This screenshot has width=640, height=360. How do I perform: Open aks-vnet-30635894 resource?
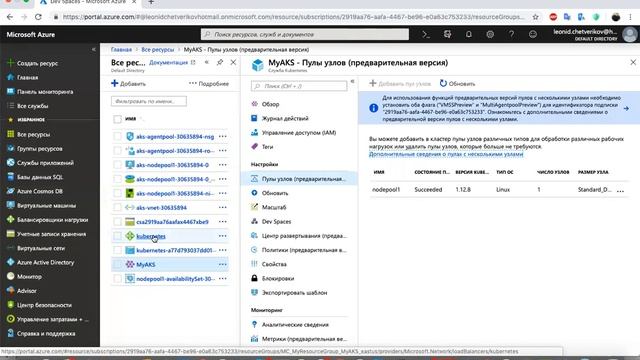pyautogui.click(x=161, y=207)
